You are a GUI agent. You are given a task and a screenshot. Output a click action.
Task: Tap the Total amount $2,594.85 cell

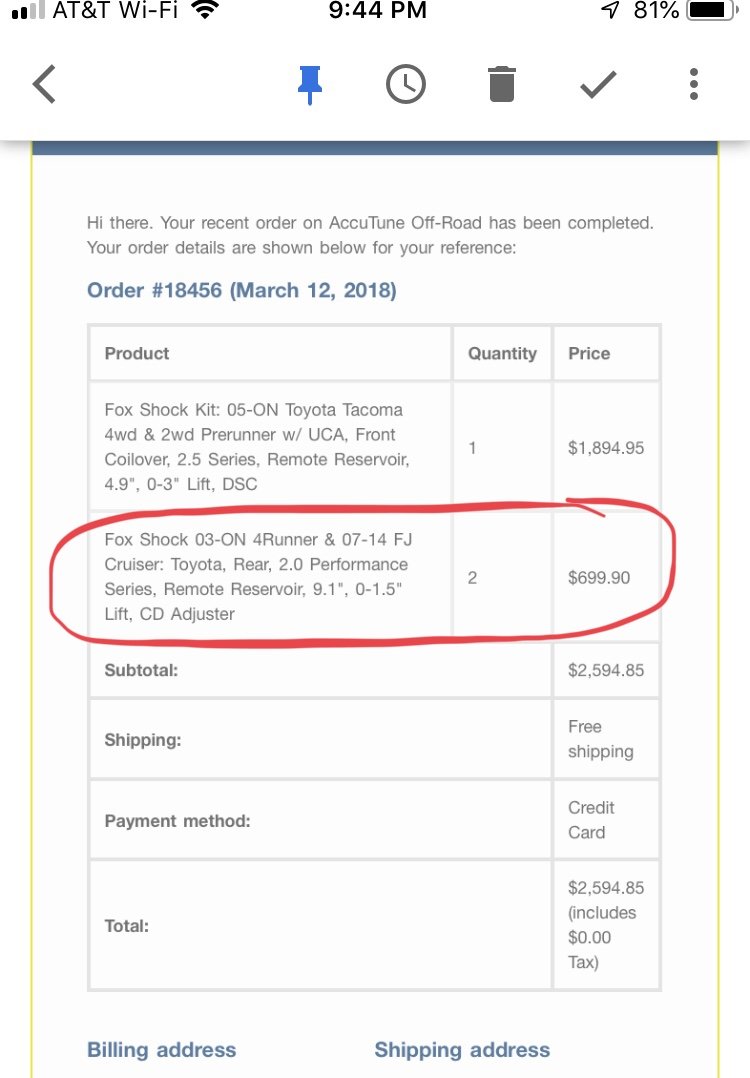pyautogui.click(x=606, y=925)
